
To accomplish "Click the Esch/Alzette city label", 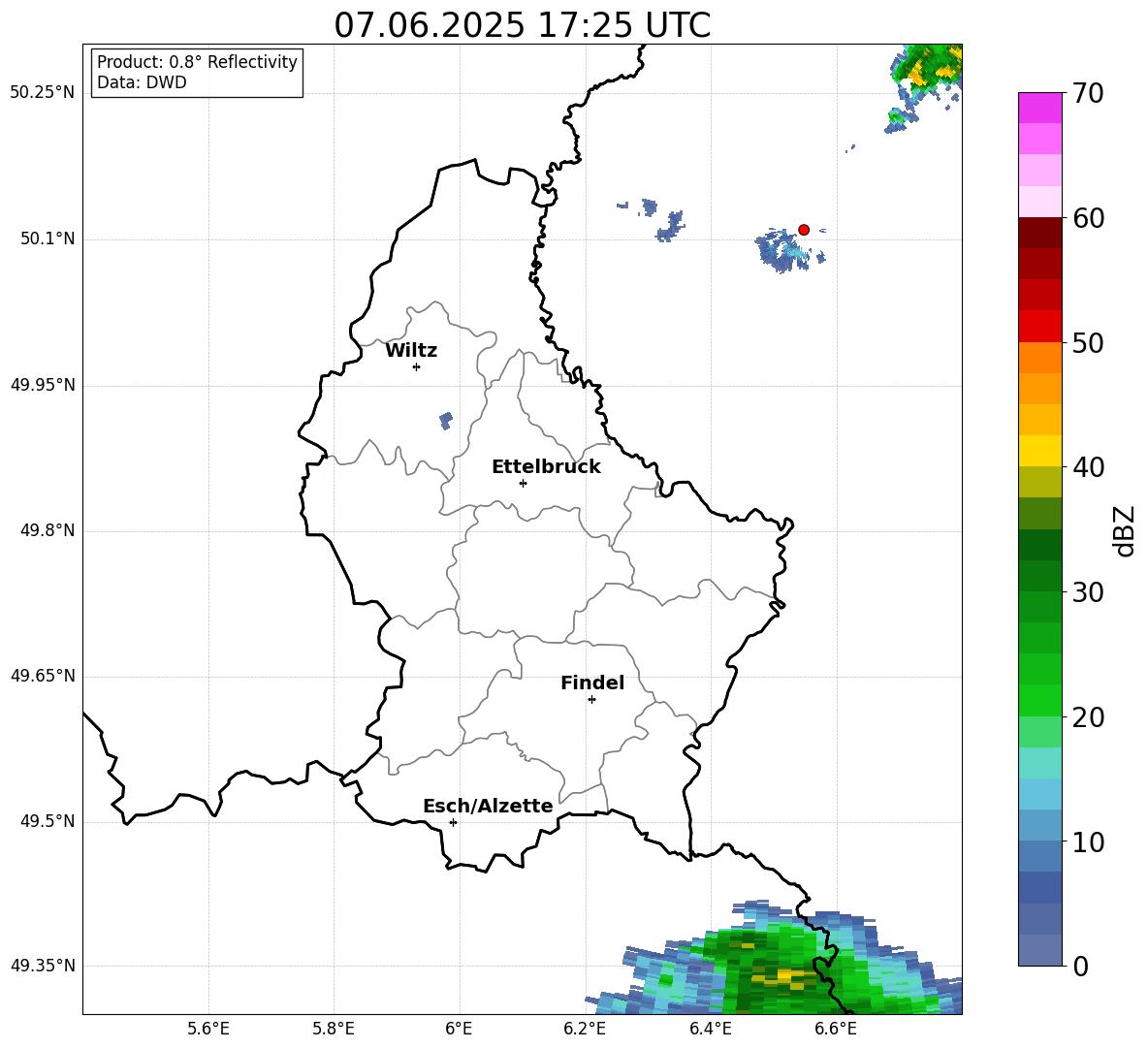I will click(x=488, y=806).
